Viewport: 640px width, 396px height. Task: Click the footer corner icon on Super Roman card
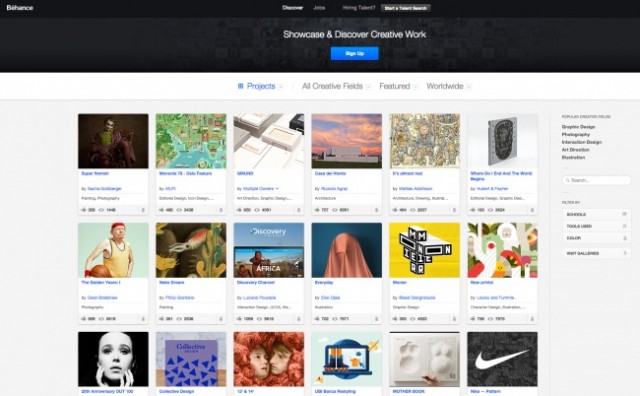tap(143, 210)
